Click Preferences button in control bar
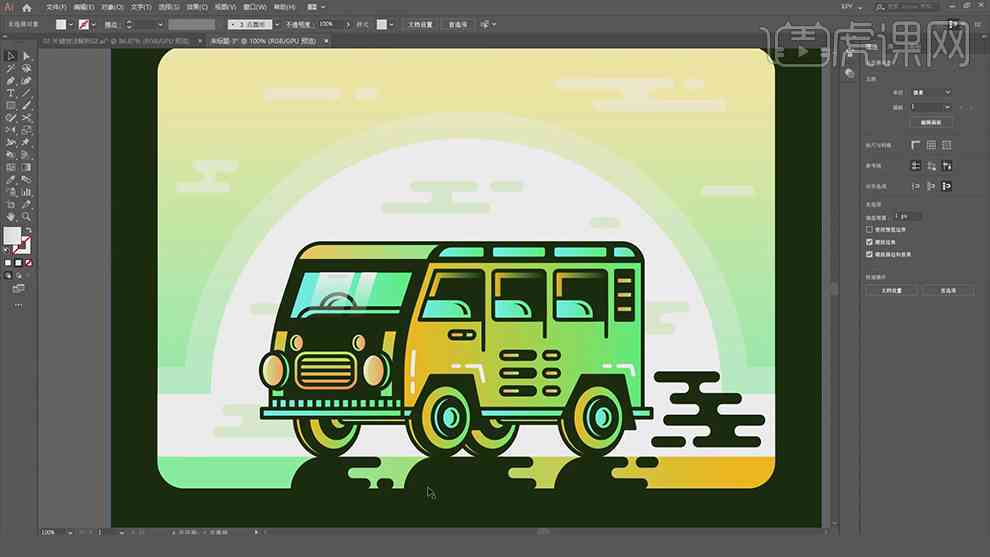Viewport: 990px width, 557px height. click(458, 25)
